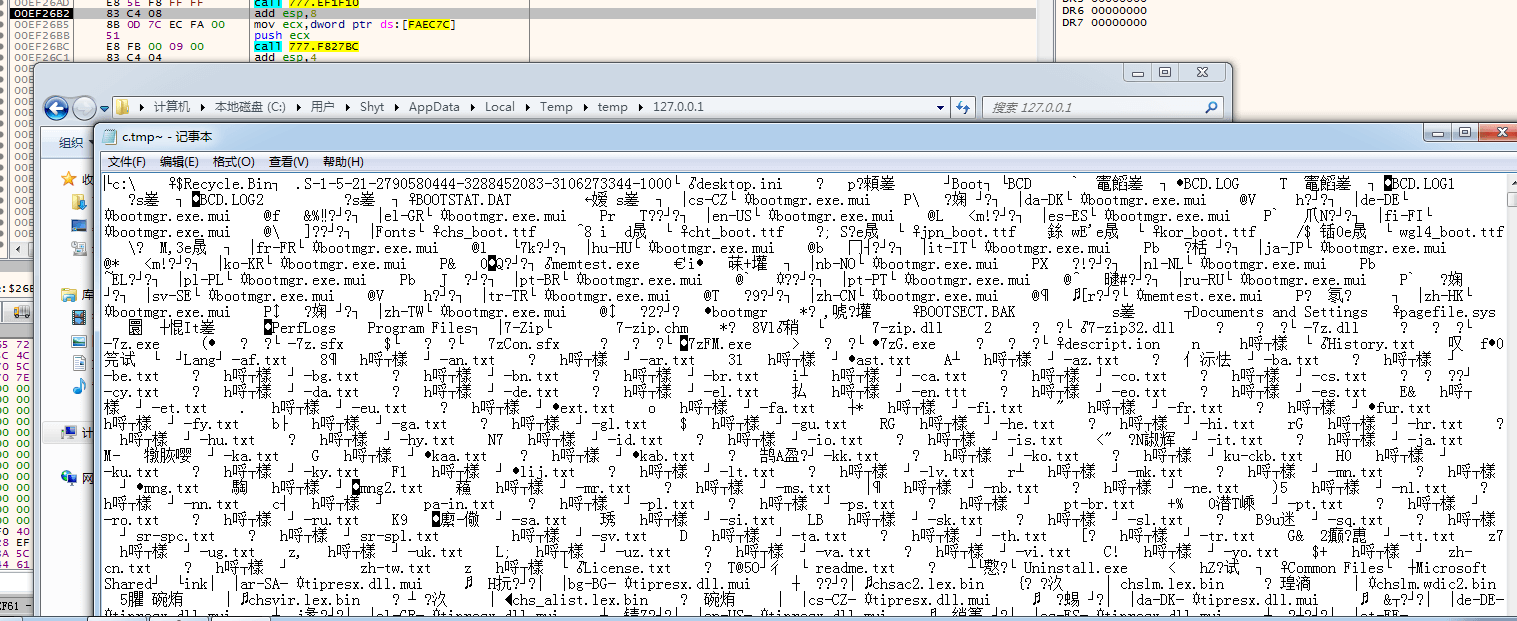Expand the arrow before 127.0.0.1 in breadcrumb
The width and height of the screenshot is (1517, 621).
641,107
